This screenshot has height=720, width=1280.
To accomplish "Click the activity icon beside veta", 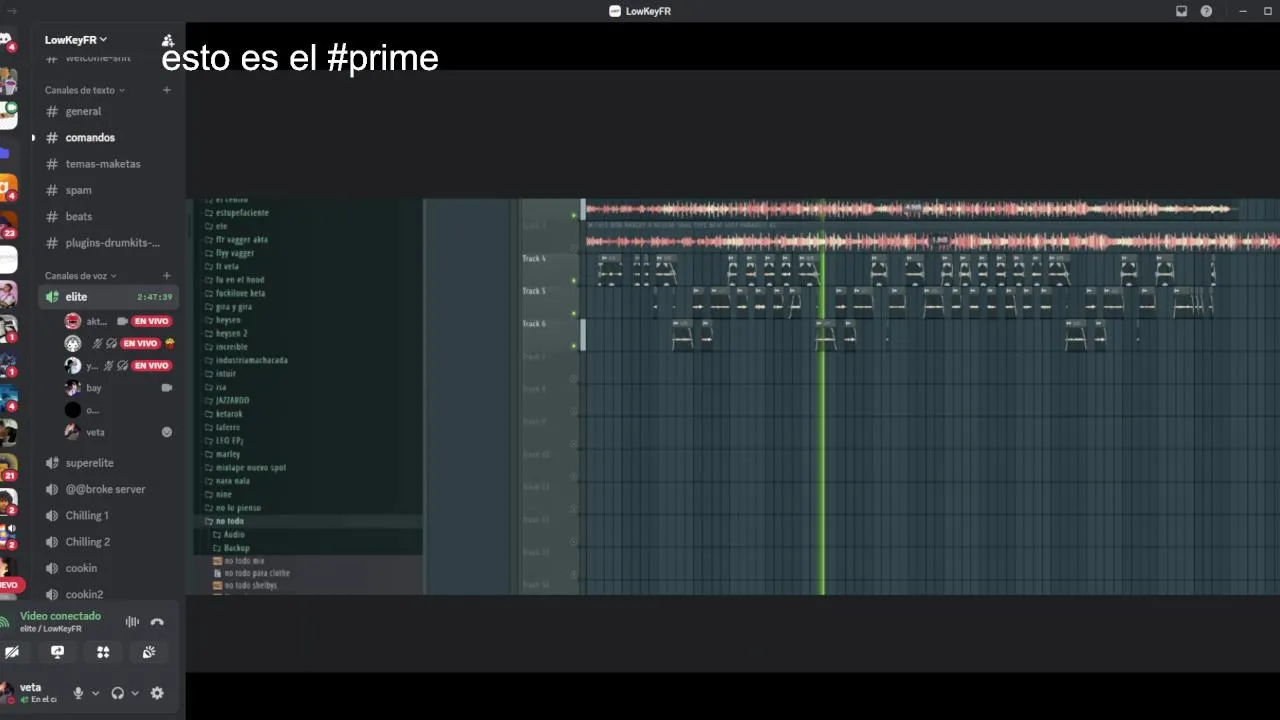I will (x=167, y=432).
